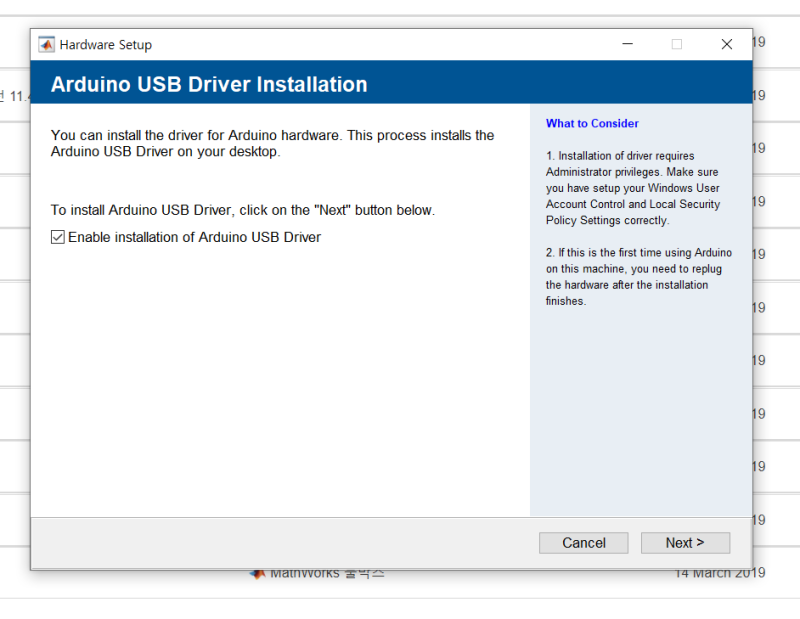Select the What to Consider heading
The height and width of the screenshot is (619, 800).
pos(592,123)
